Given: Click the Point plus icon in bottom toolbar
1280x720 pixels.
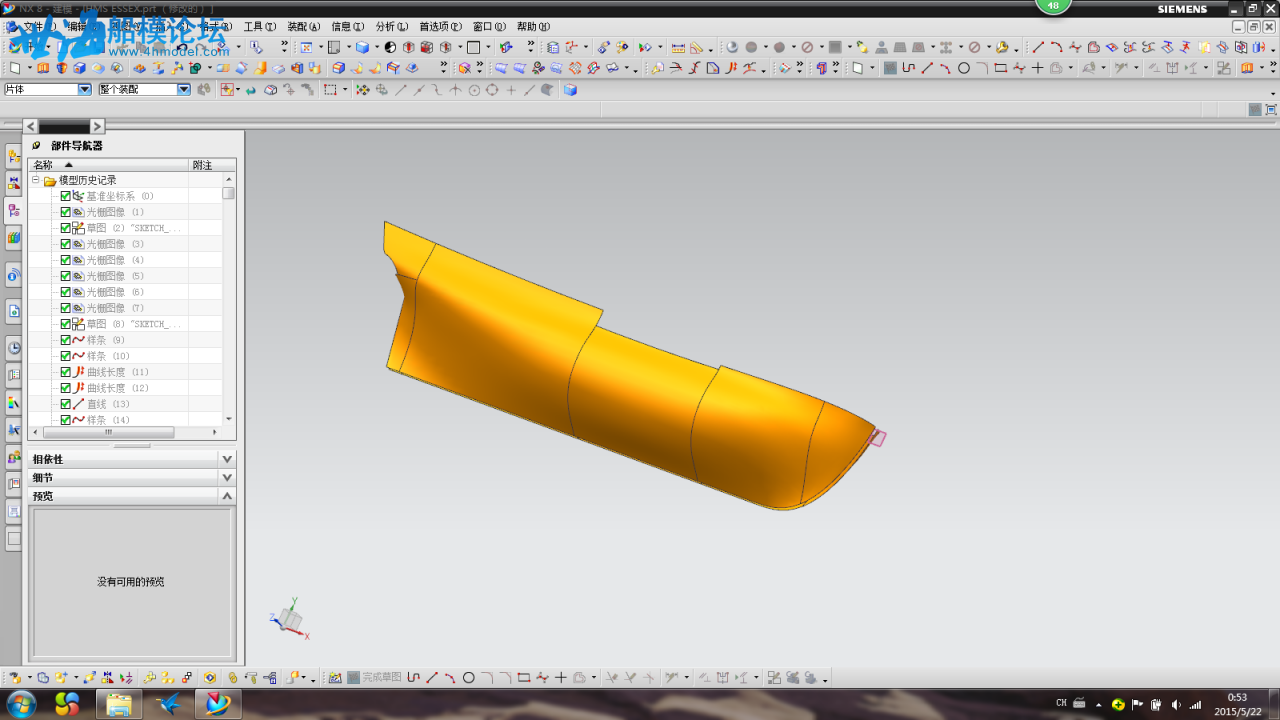Looking at the screenshot, I should pyautogui.click(x=560, y=677).
